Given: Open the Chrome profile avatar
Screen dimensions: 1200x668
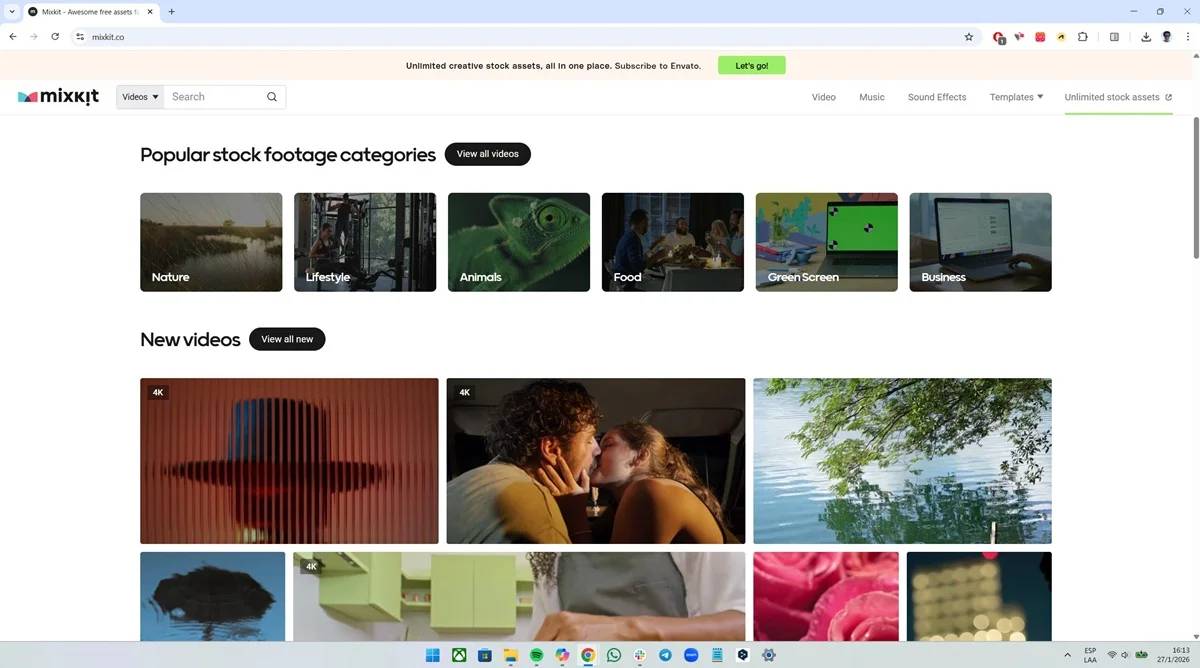Looking at the screenshot, I should click(1166, 37).
